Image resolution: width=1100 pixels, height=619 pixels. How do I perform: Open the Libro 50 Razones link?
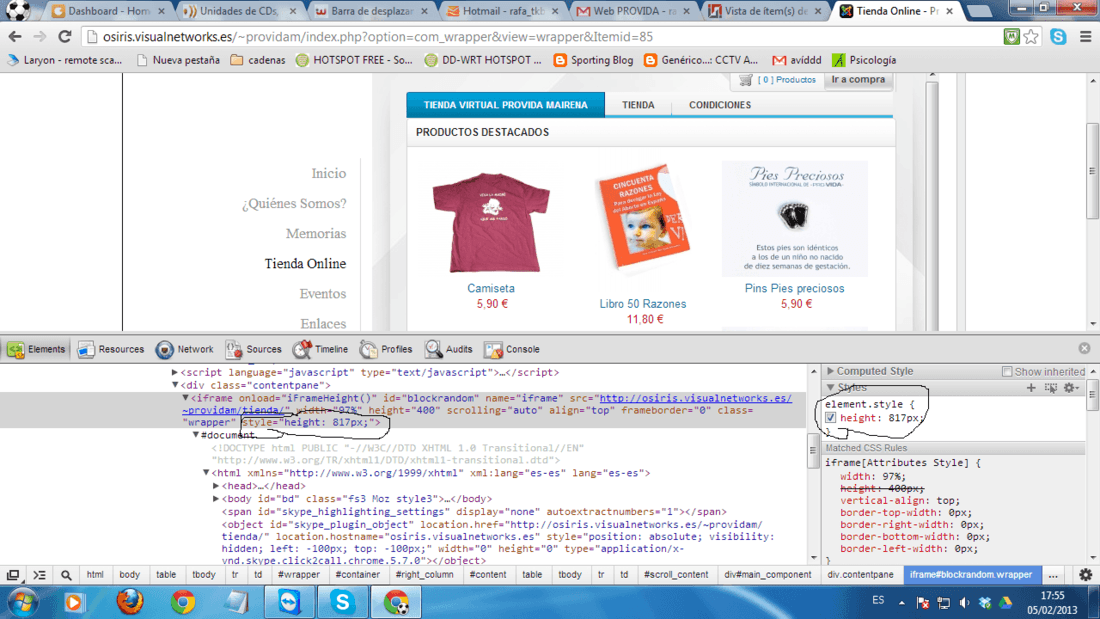coord(643,304)
